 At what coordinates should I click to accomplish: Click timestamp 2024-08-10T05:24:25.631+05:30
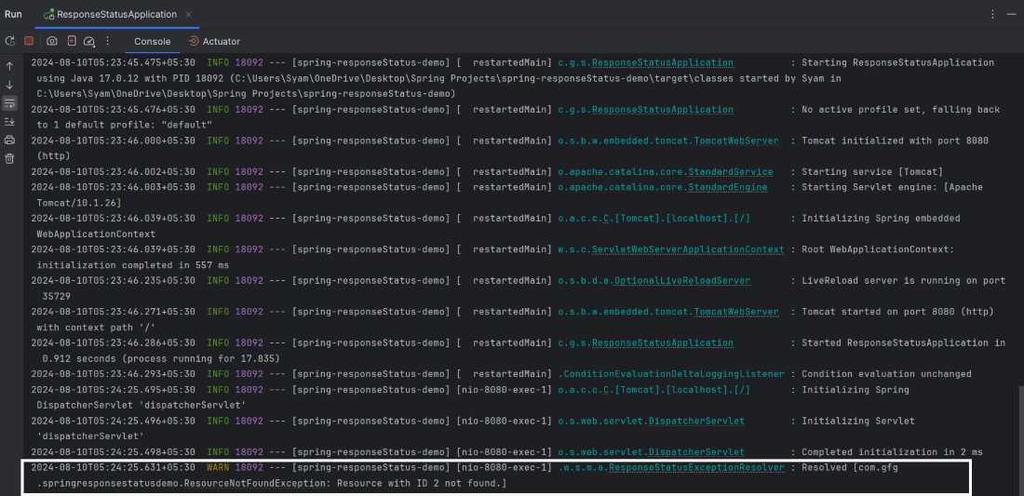click(x=113, y=467)
